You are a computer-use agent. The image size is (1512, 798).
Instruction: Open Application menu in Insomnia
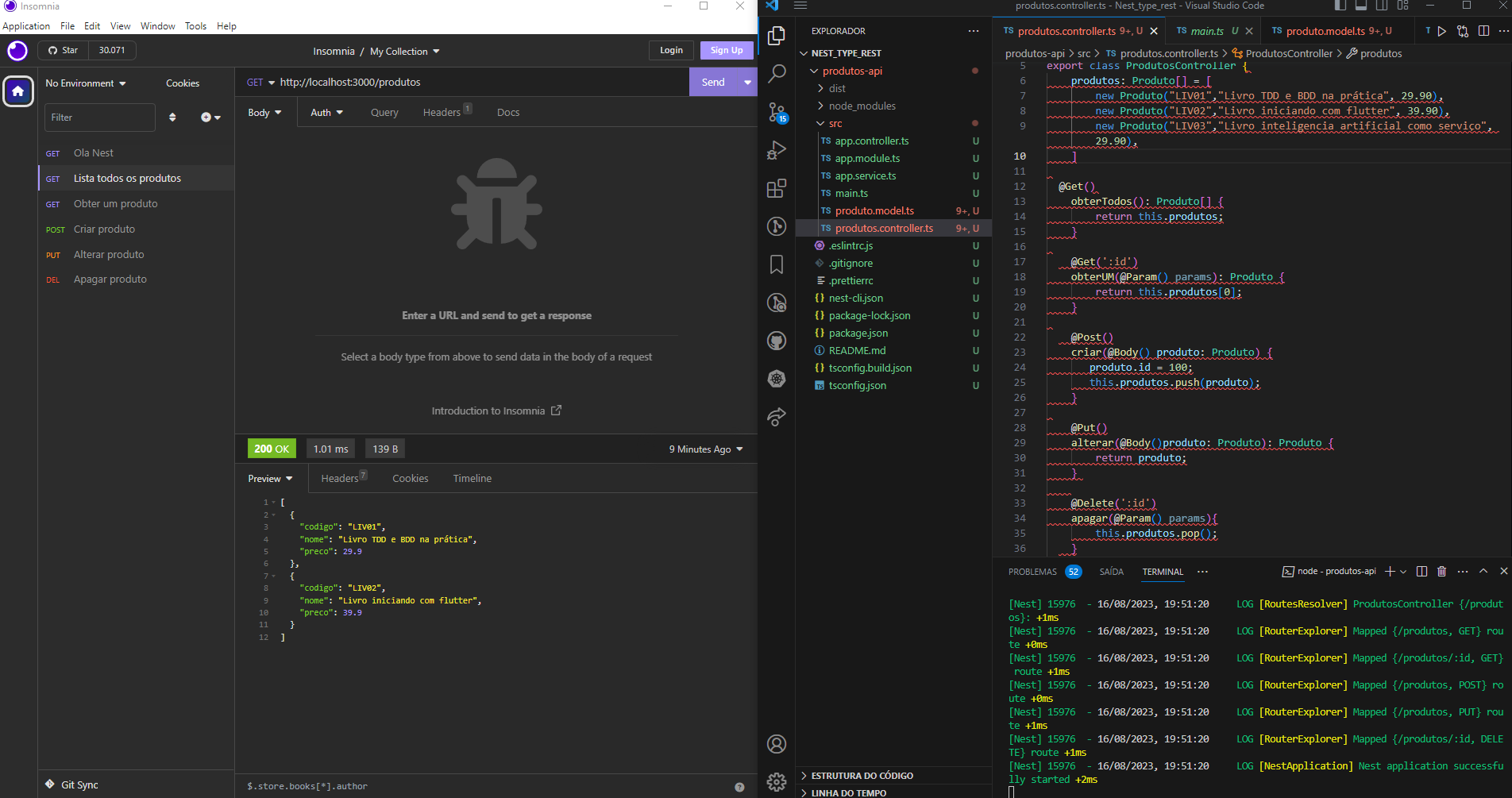[26, 26]
